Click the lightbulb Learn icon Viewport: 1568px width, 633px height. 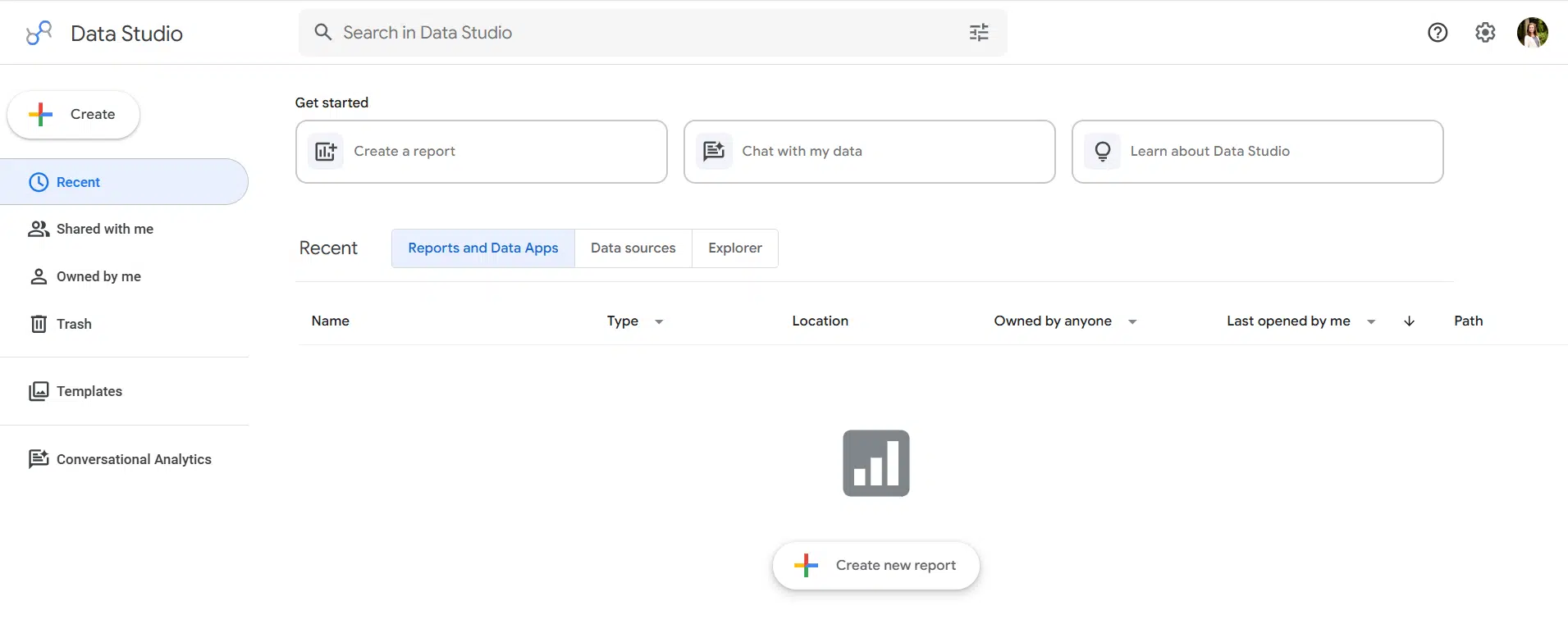pos(1103,152)
